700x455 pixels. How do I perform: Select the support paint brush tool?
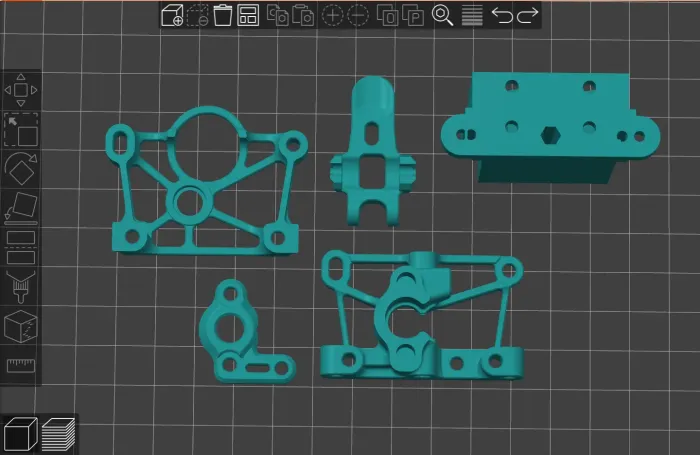pyautogui.click(x=21, y=285)
